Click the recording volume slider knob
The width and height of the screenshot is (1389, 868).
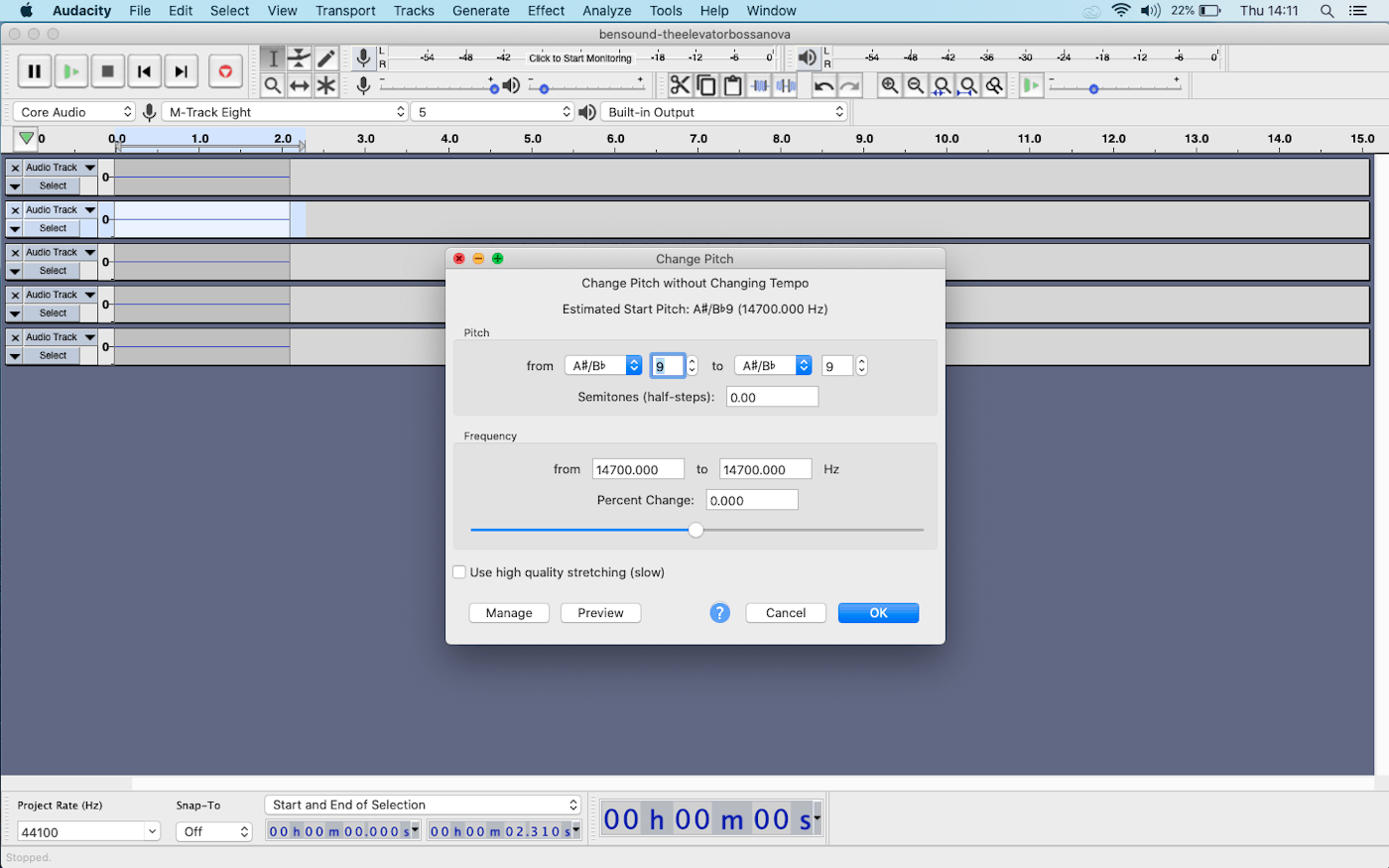click(x=494, y=89)
